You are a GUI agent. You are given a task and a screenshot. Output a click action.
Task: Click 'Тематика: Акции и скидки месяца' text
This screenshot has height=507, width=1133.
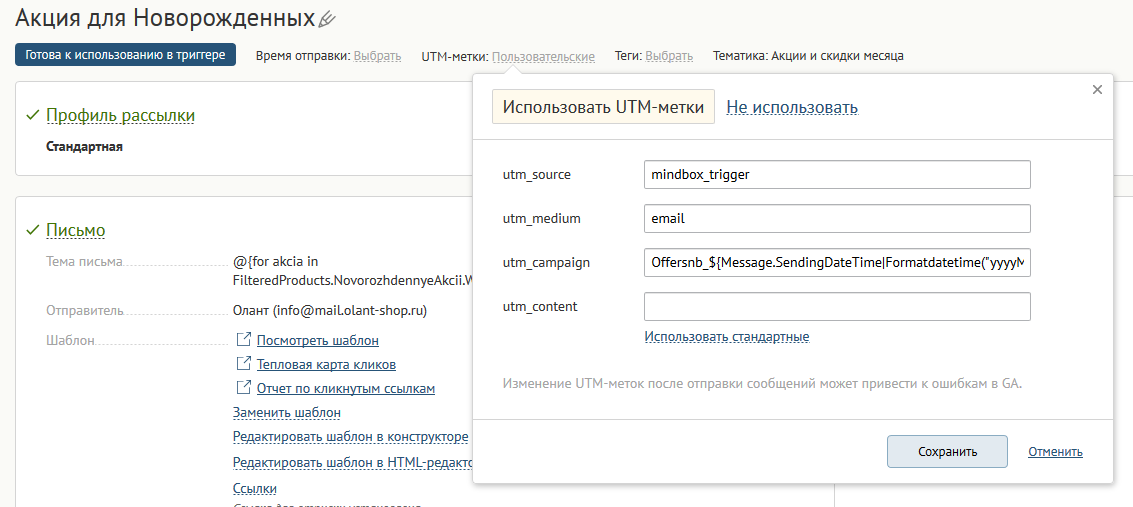(808, 56)
